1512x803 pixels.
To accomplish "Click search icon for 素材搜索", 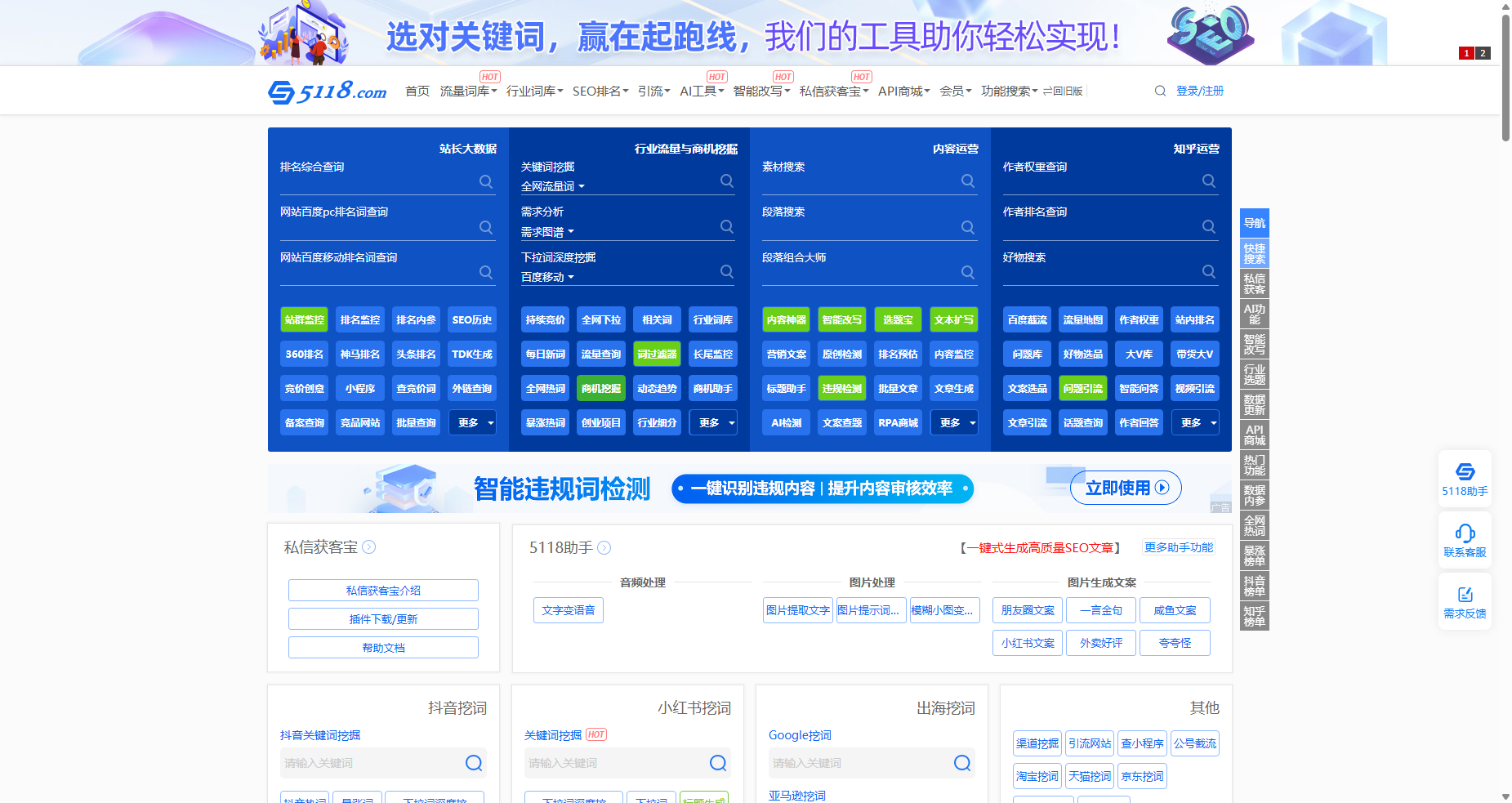I will click(968, 181).
